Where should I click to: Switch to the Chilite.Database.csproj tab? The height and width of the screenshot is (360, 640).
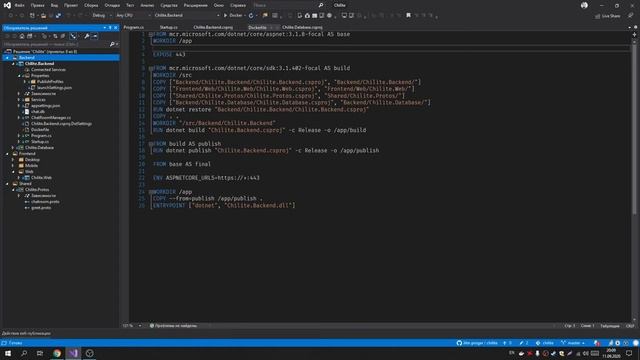coord(302,27)
